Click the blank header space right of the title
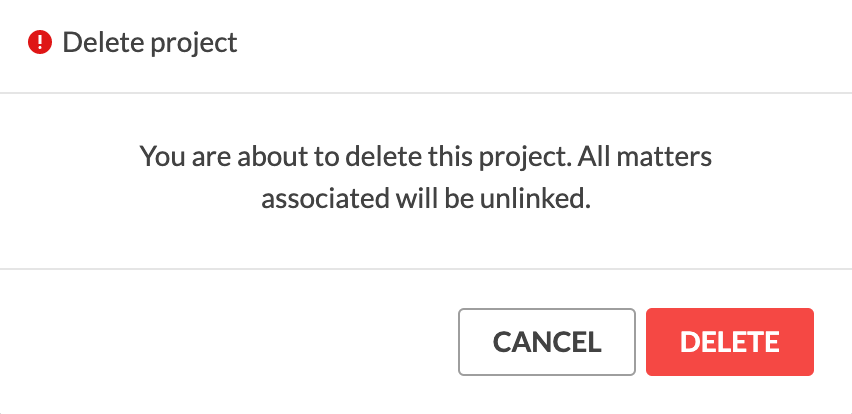The image size is (852, 414). 543,43
